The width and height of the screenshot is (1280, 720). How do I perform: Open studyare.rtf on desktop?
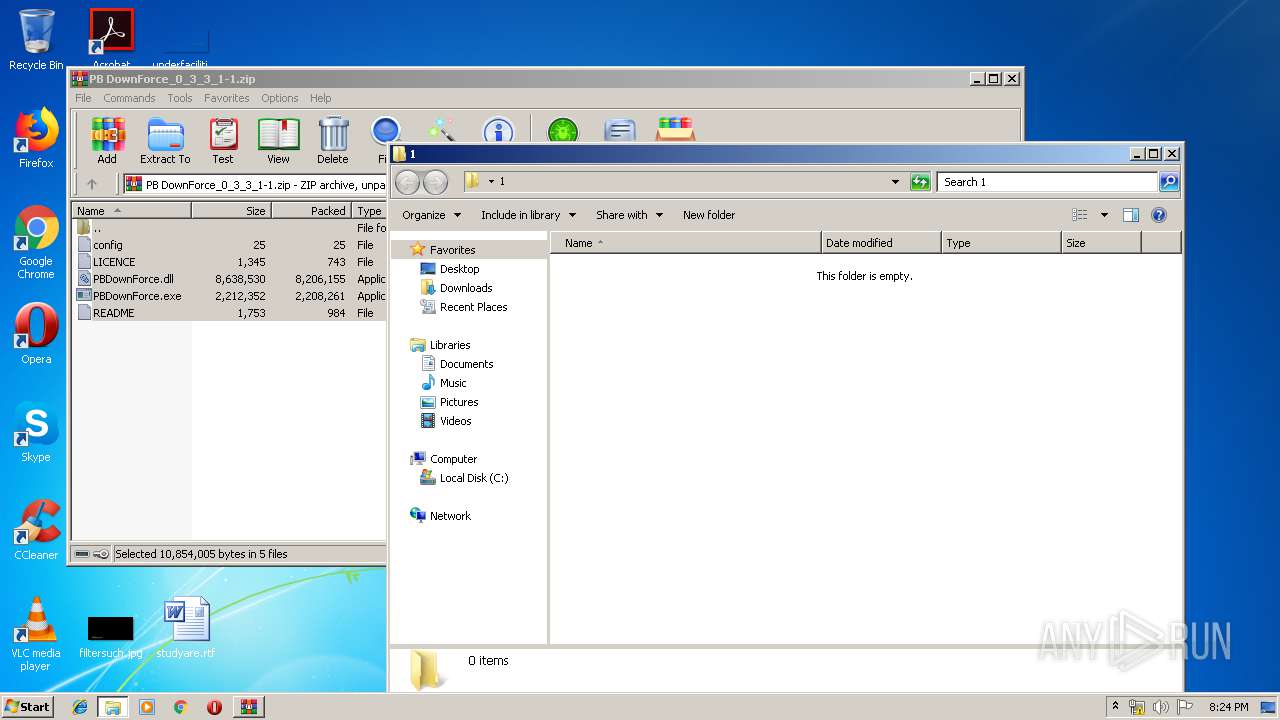coord(186,628)
